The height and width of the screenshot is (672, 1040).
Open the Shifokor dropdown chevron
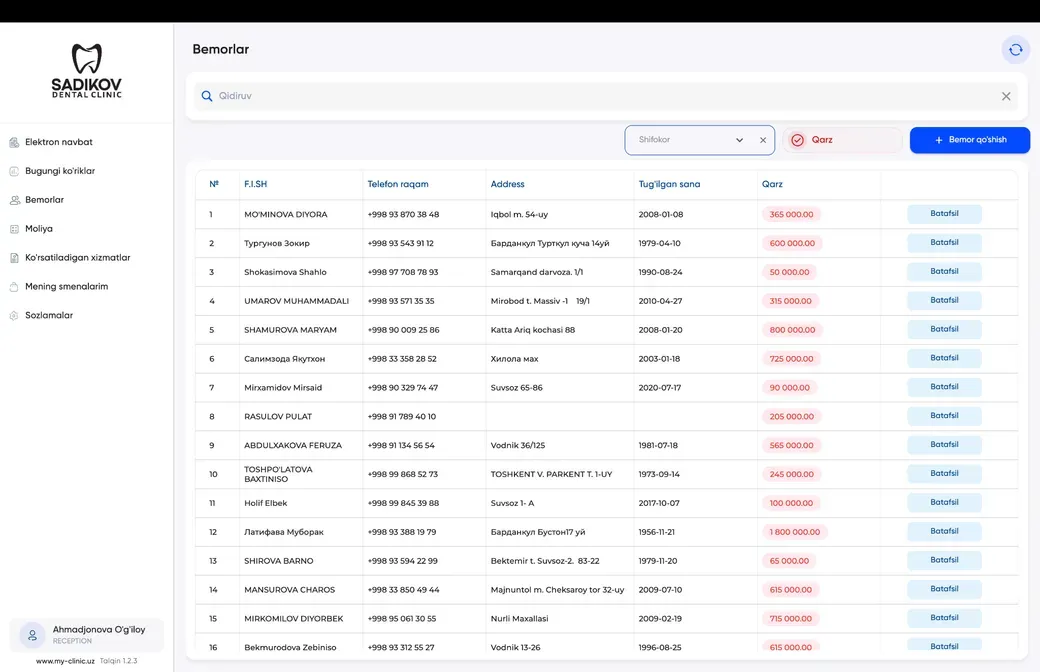point(740,140)
